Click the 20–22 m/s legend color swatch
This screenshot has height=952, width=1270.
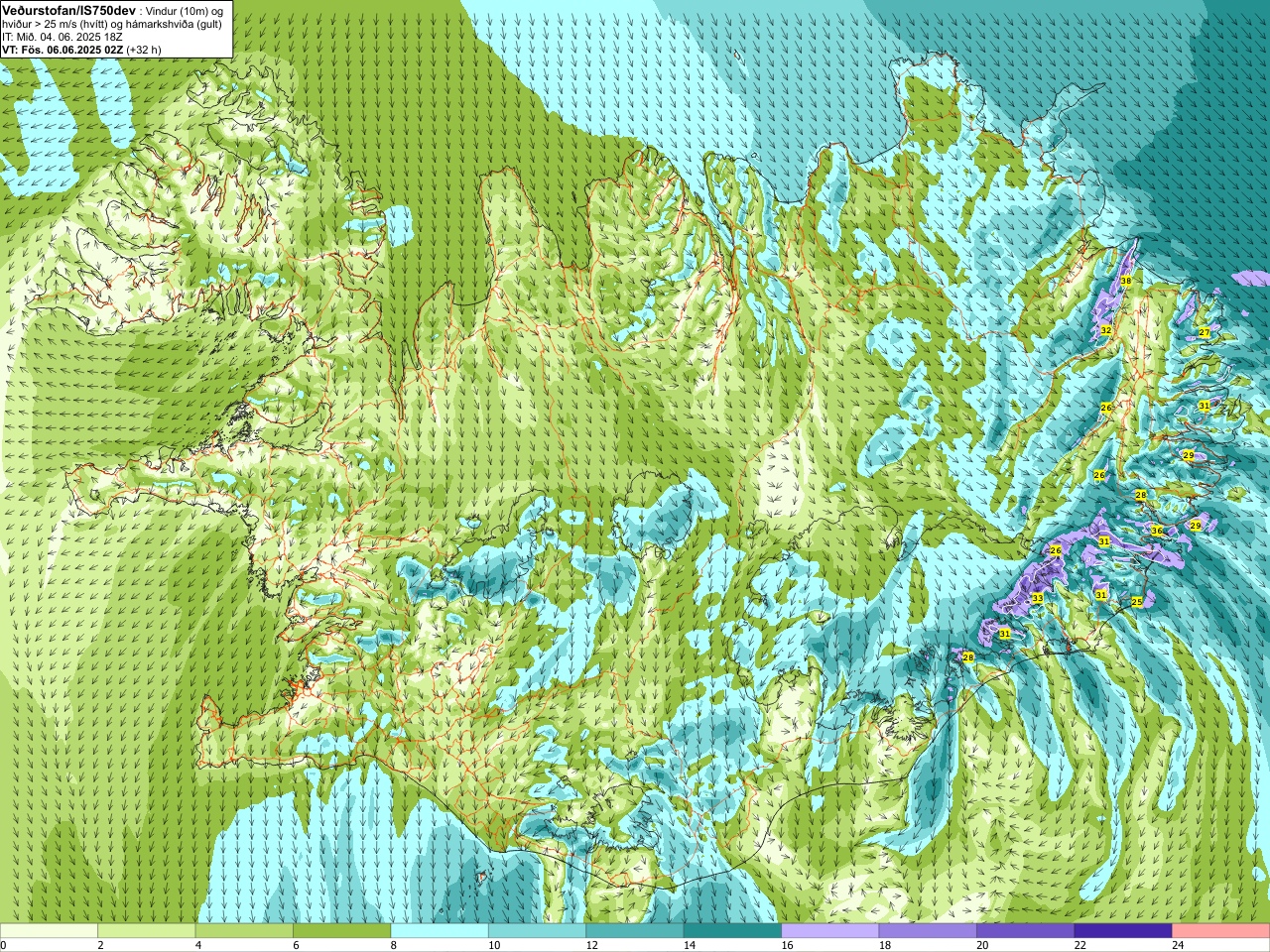1026,931
